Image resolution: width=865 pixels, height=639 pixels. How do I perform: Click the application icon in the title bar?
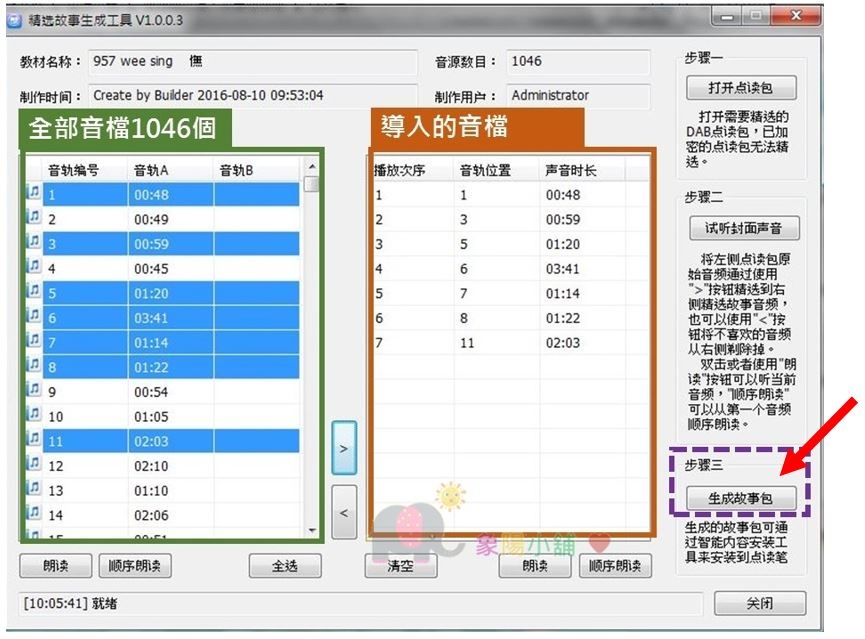[x=14, y=20]
